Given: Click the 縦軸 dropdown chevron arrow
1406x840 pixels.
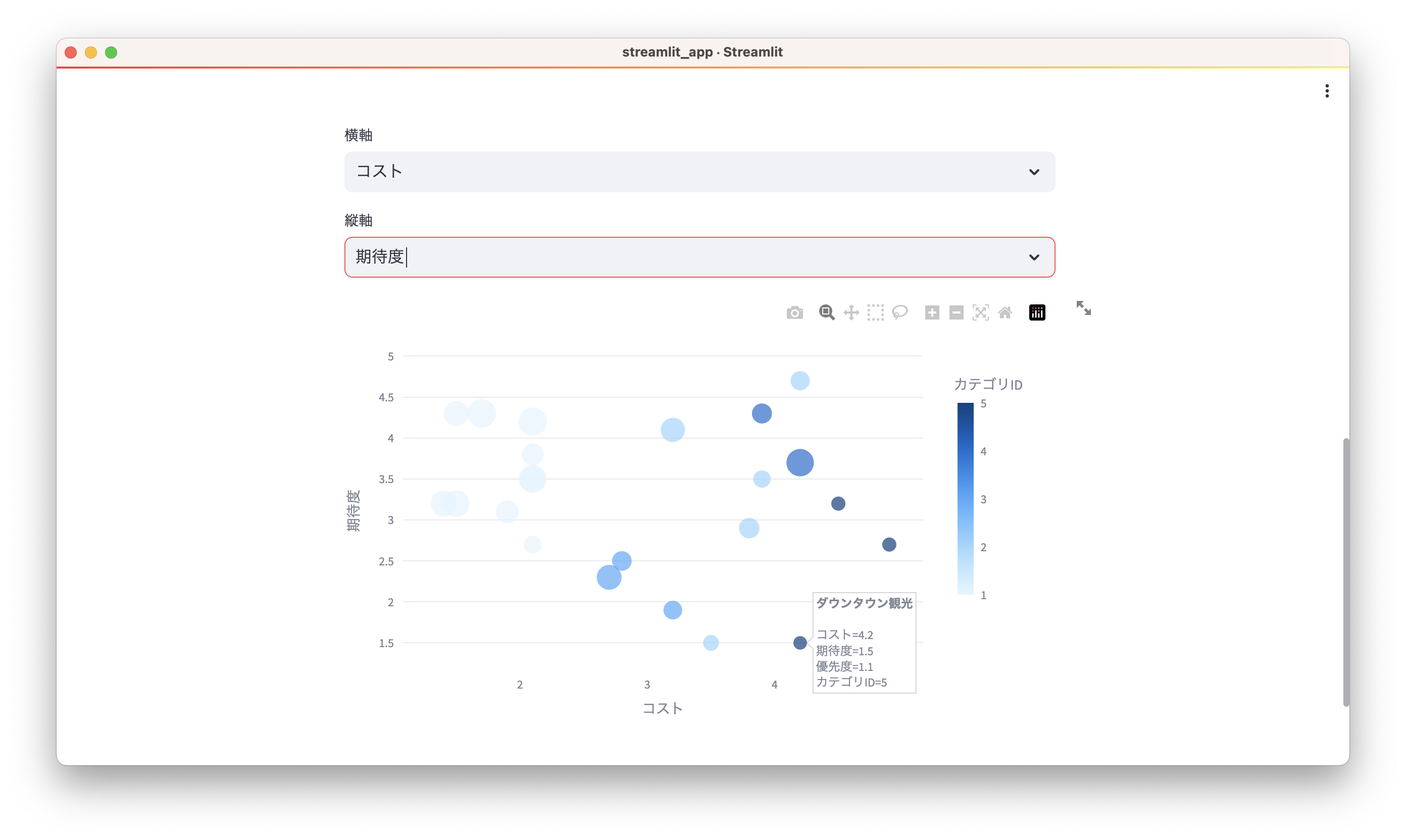Looking at the screenshot, I should 1034,257.
